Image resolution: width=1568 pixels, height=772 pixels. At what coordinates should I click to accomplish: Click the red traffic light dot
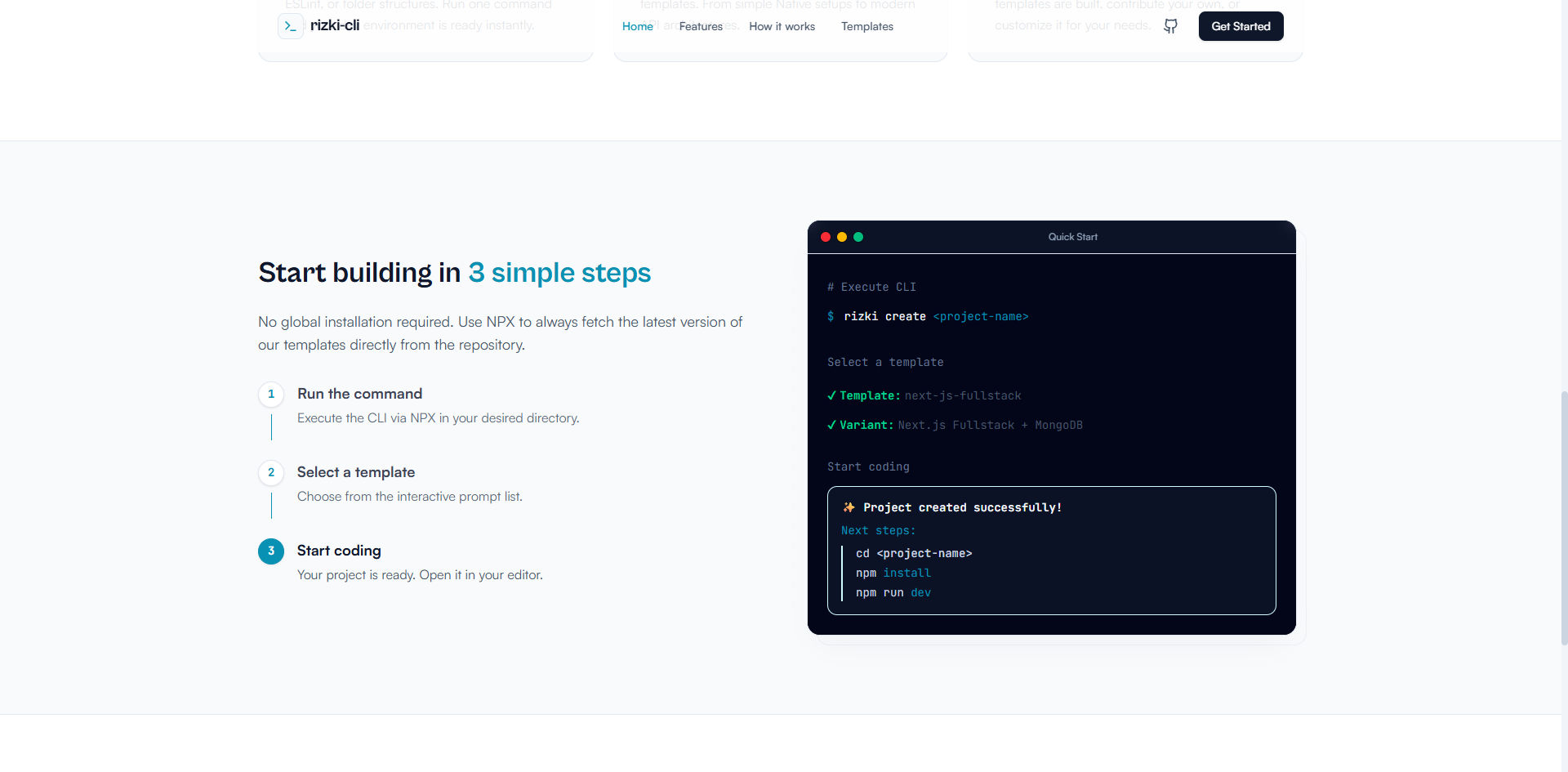tap(826, 237)
